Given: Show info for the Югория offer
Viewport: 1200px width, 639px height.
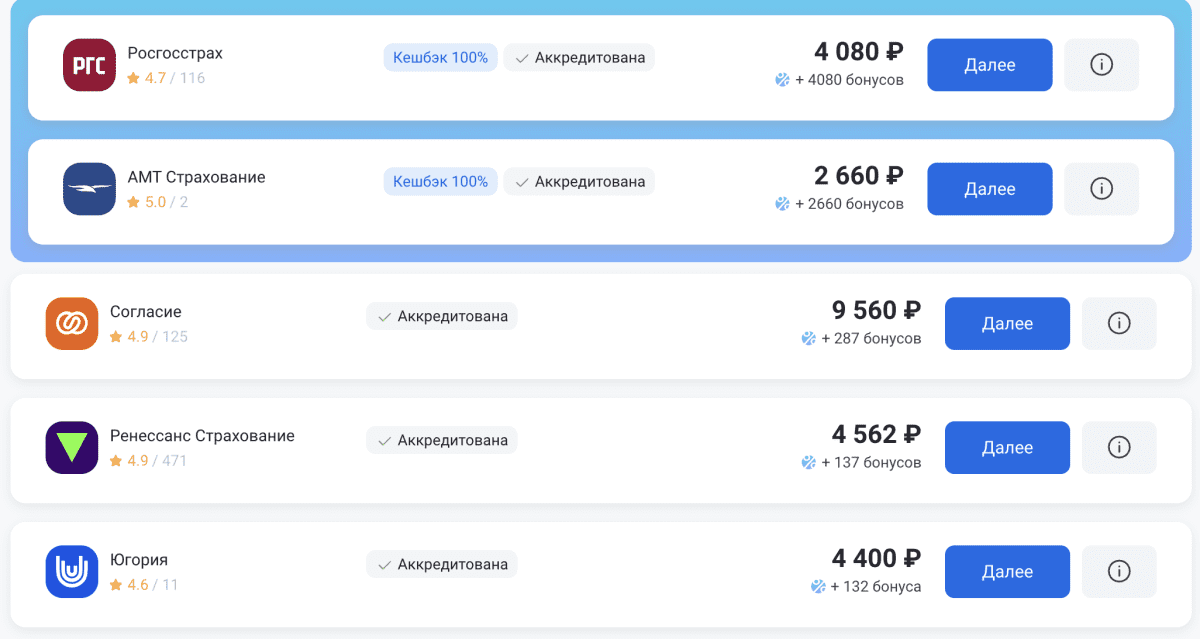Looking at the screenshot, I should tap(1119, 571).
